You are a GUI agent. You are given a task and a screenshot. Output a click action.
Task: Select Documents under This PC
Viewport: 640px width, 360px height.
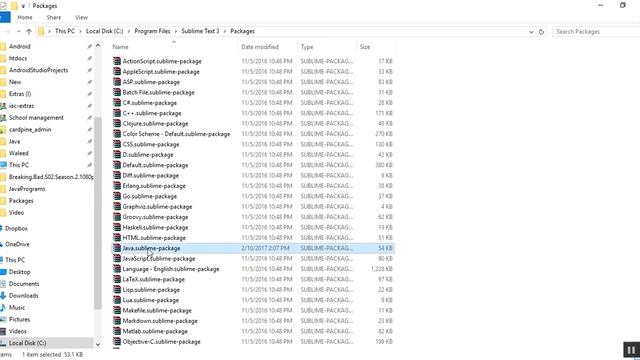click(24, 284)
